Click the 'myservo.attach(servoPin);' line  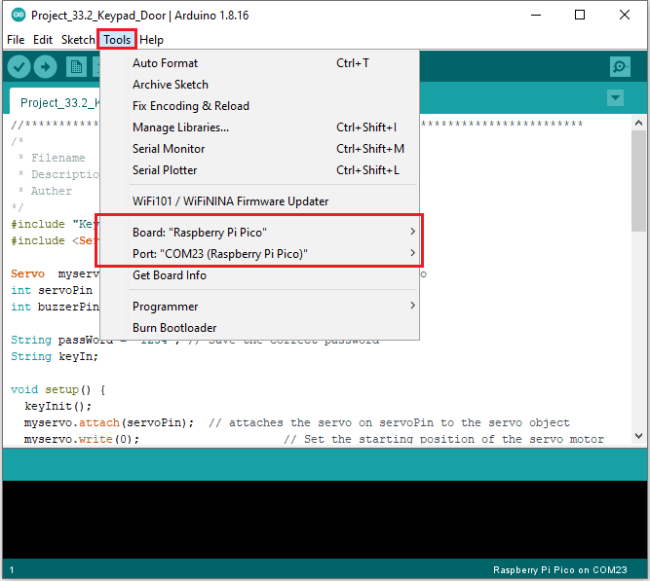(109, 423)
